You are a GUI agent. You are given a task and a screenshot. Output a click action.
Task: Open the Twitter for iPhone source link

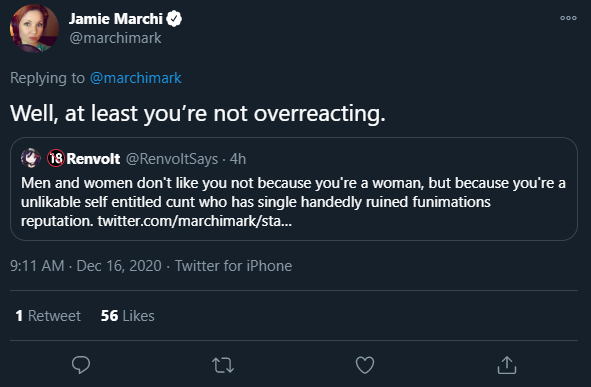tap(233, 266)
